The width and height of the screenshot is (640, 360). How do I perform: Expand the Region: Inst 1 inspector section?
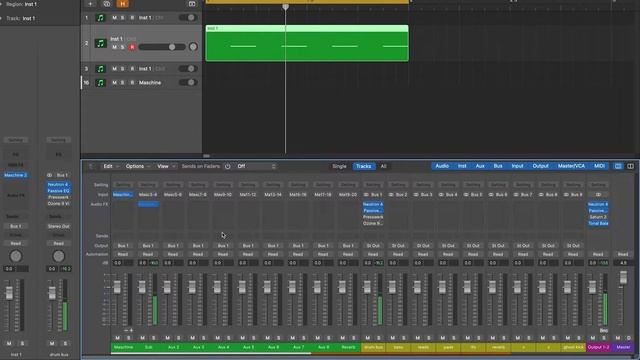1,4
